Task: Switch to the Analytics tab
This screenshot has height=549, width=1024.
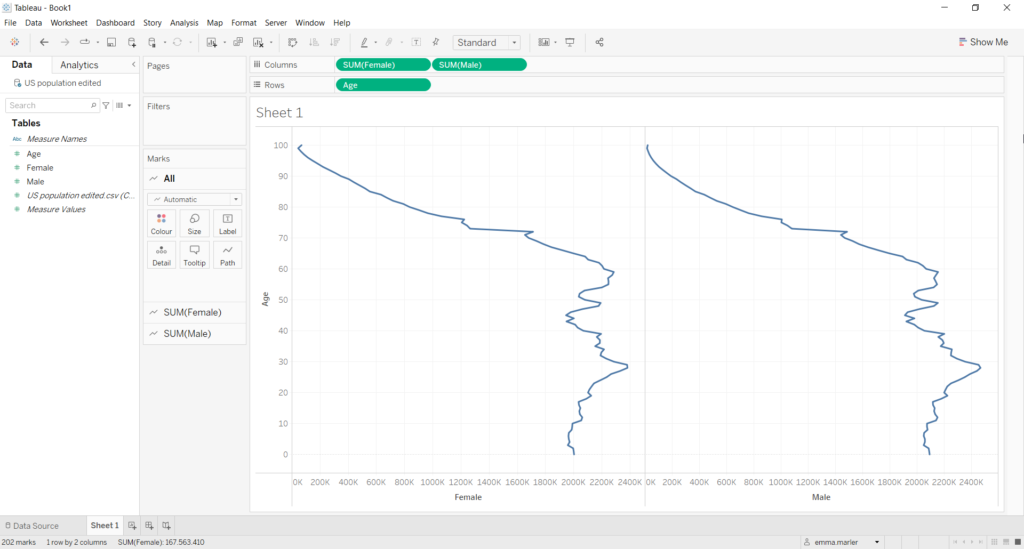Action: [x=79, y=65]
